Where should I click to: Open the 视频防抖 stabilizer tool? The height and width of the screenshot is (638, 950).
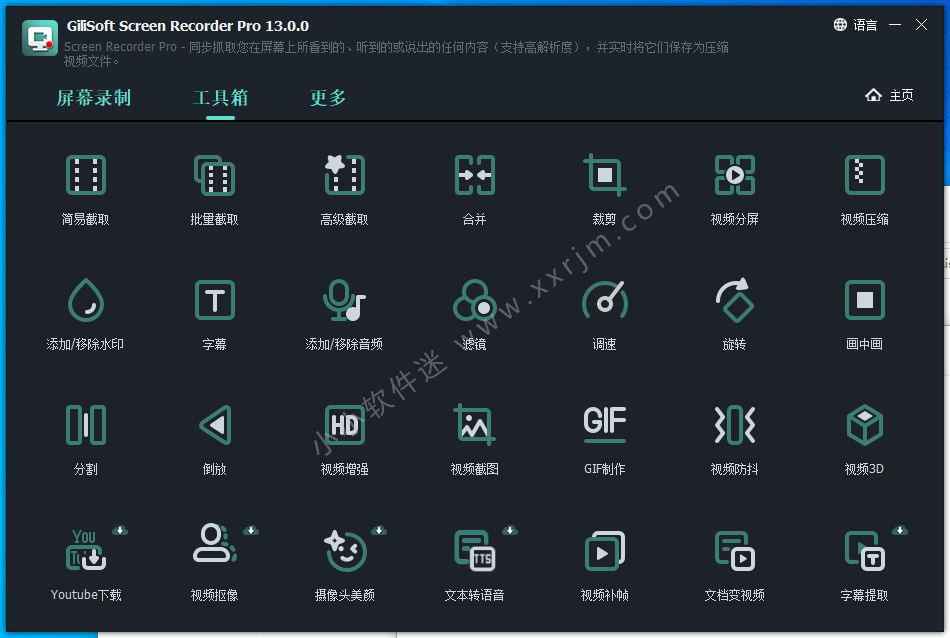pyautogui.click(x=734, y=440)
